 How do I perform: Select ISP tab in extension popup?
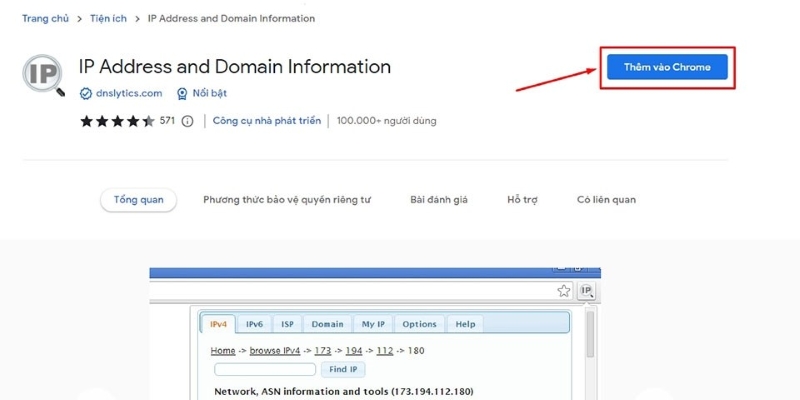coord(287,324)
